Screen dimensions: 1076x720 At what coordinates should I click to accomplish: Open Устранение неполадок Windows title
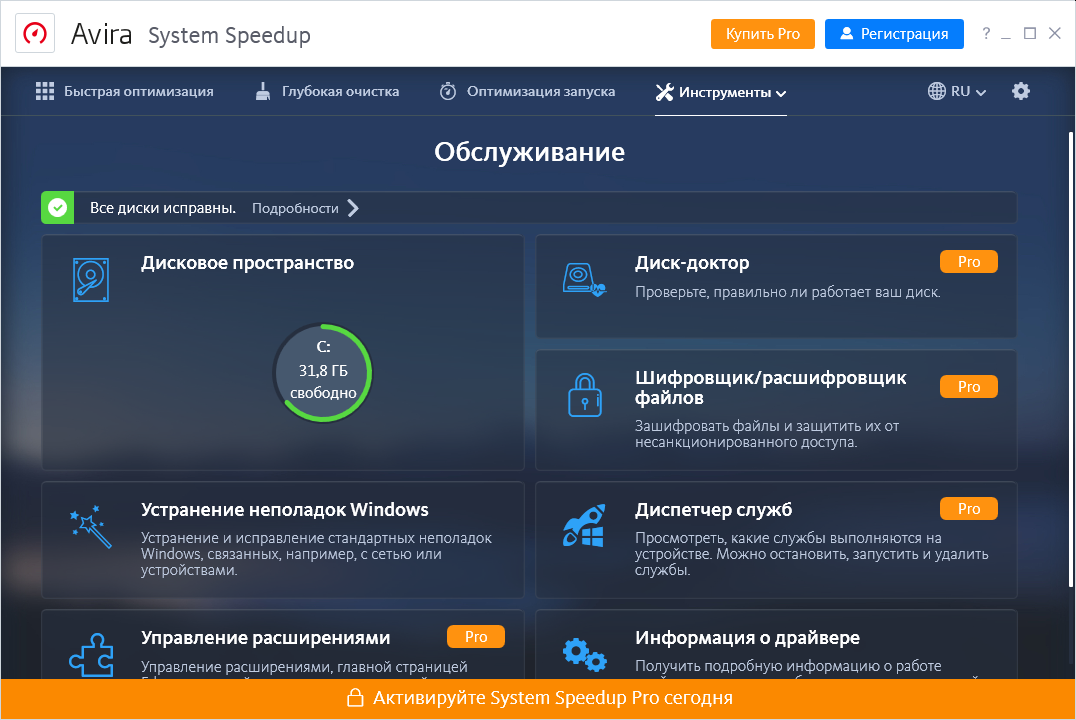click(x=285, y=509)
